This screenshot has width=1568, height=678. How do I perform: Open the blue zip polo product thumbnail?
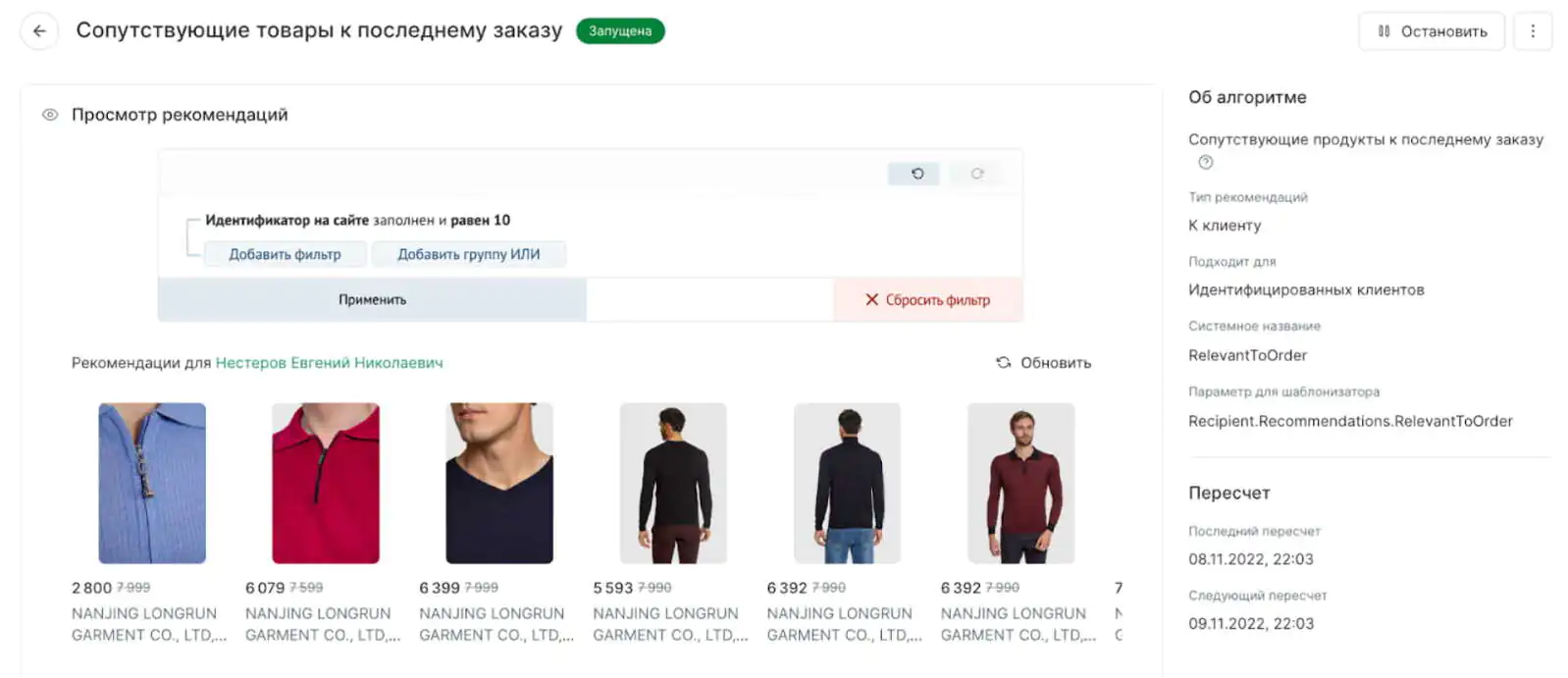[152, 483]
